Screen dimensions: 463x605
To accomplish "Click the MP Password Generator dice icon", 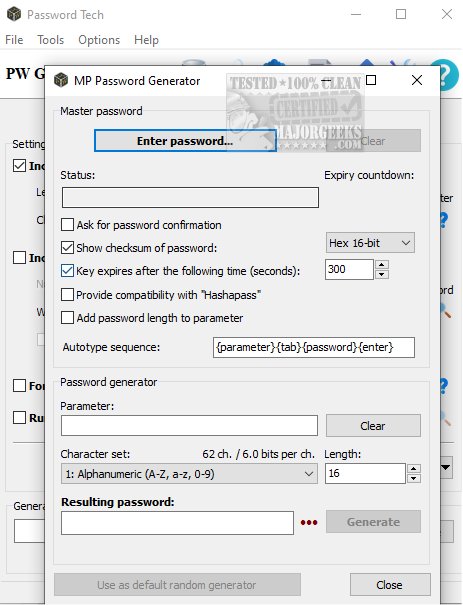I will tap(61, 80).
